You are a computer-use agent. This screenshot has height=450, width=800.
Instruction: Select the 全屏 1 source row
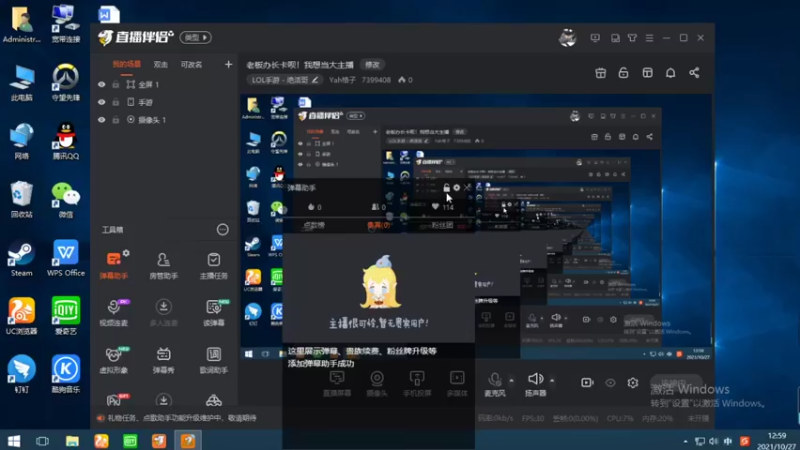pyautogui.click(x=164, y=85)
